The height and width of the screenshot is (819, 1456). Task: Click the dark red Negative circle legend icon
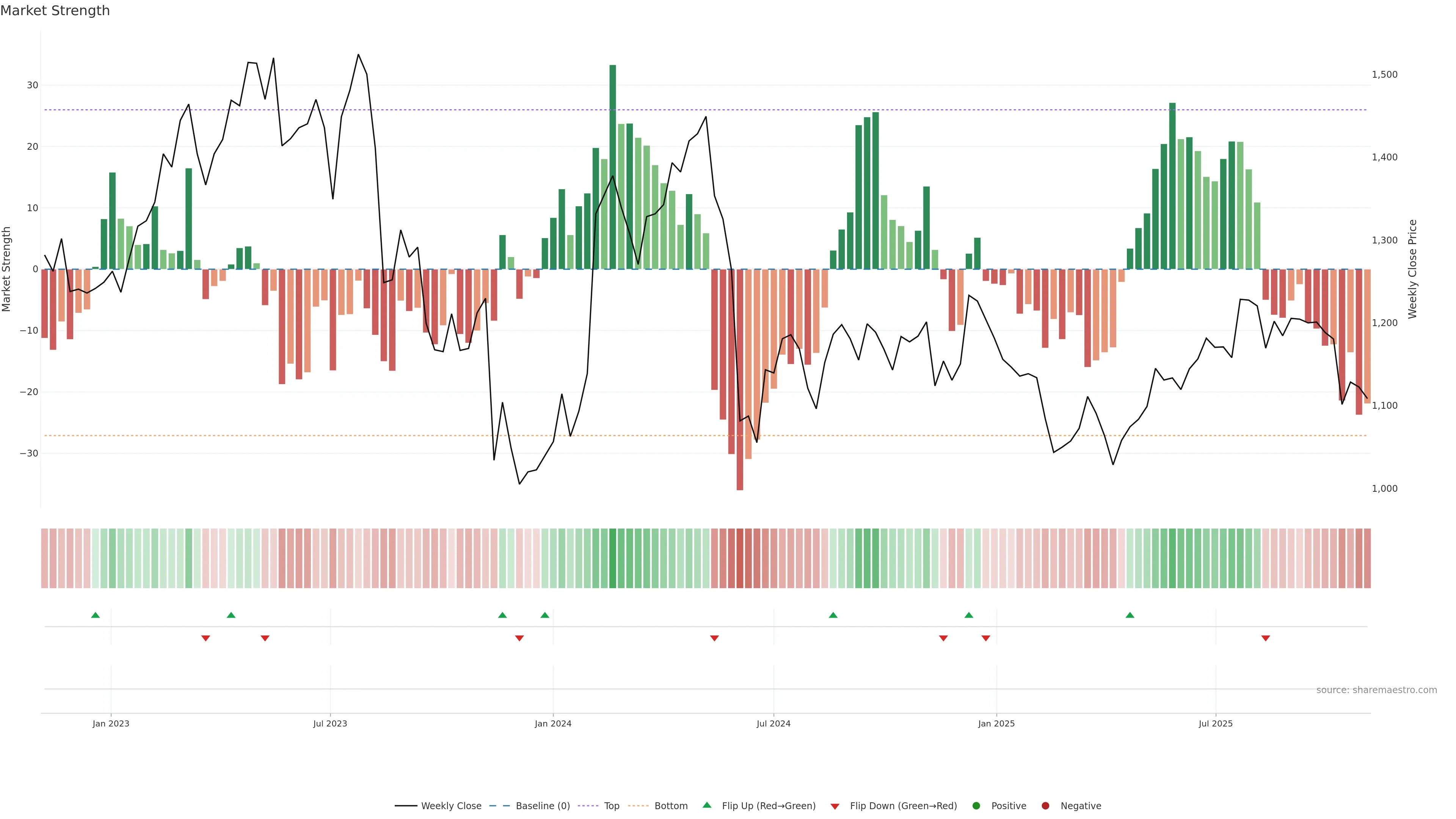tap(1045, 806)
